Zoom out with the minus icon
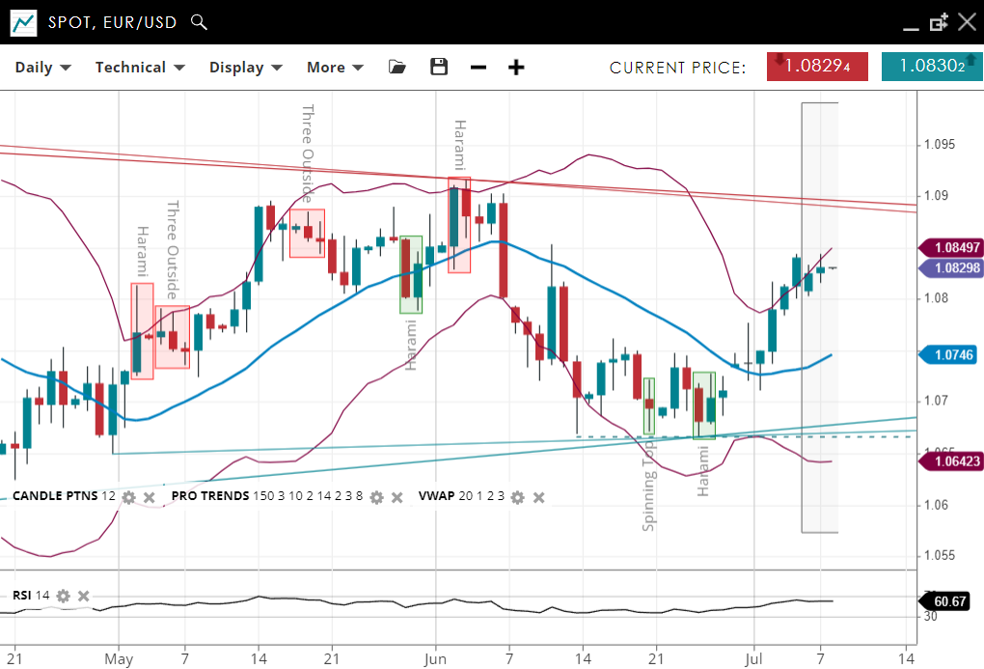Screen dimensions: 984x669 (x=478, y=67)
